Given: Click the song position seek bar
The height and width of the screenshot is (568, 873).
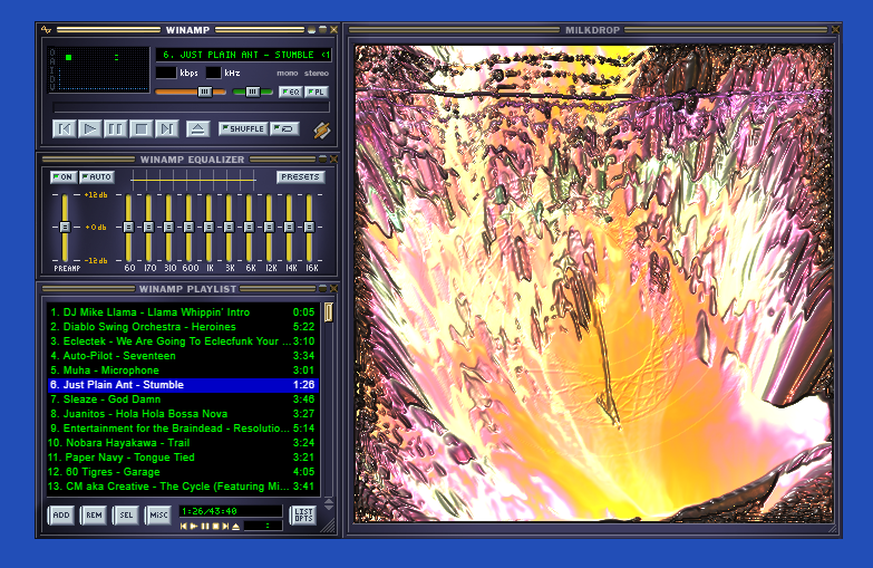Looking at the screenshot, I should point(191,107).
